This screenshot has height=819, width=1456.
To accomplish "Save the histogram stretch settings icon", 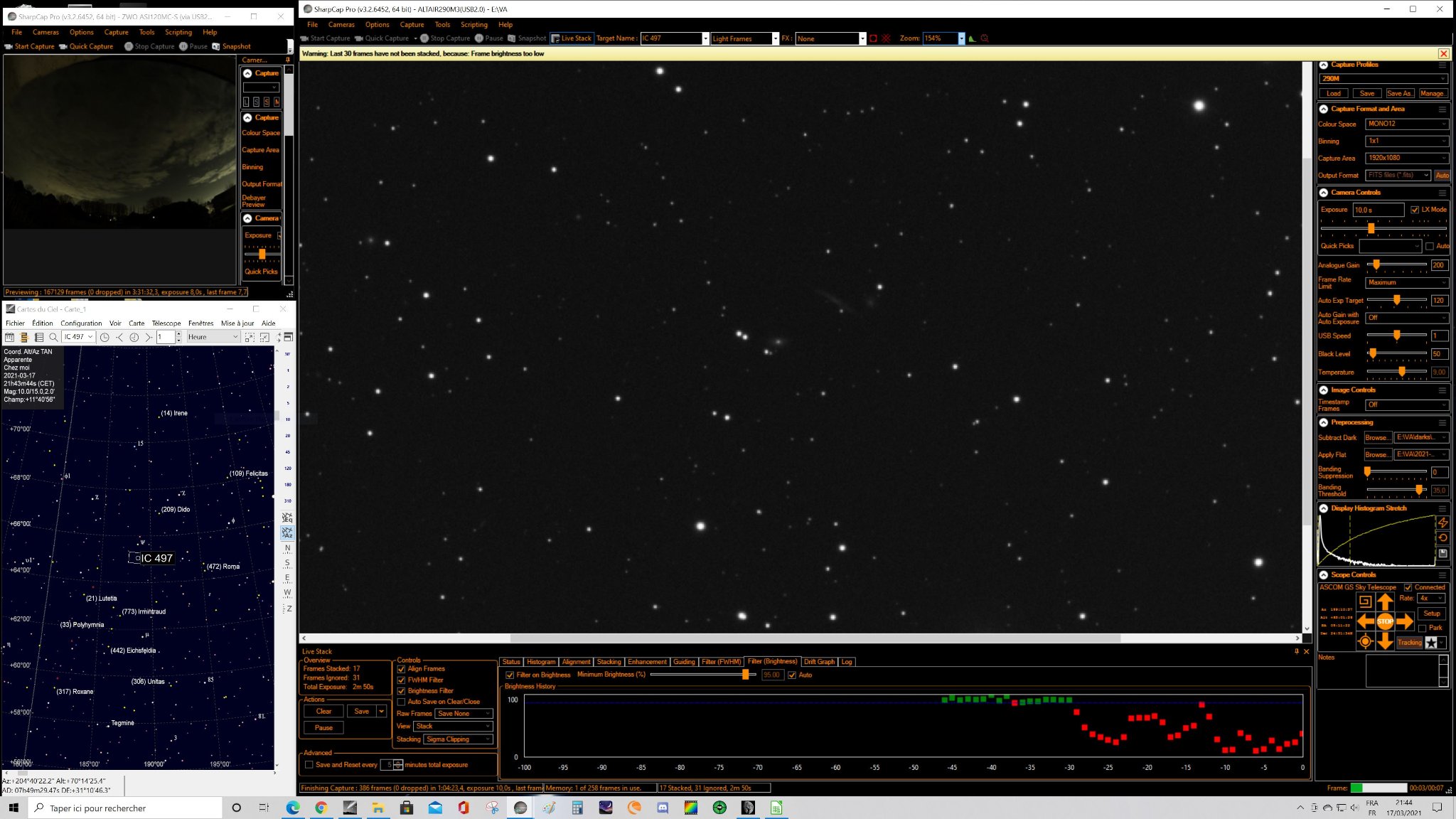I will 1442,553.
